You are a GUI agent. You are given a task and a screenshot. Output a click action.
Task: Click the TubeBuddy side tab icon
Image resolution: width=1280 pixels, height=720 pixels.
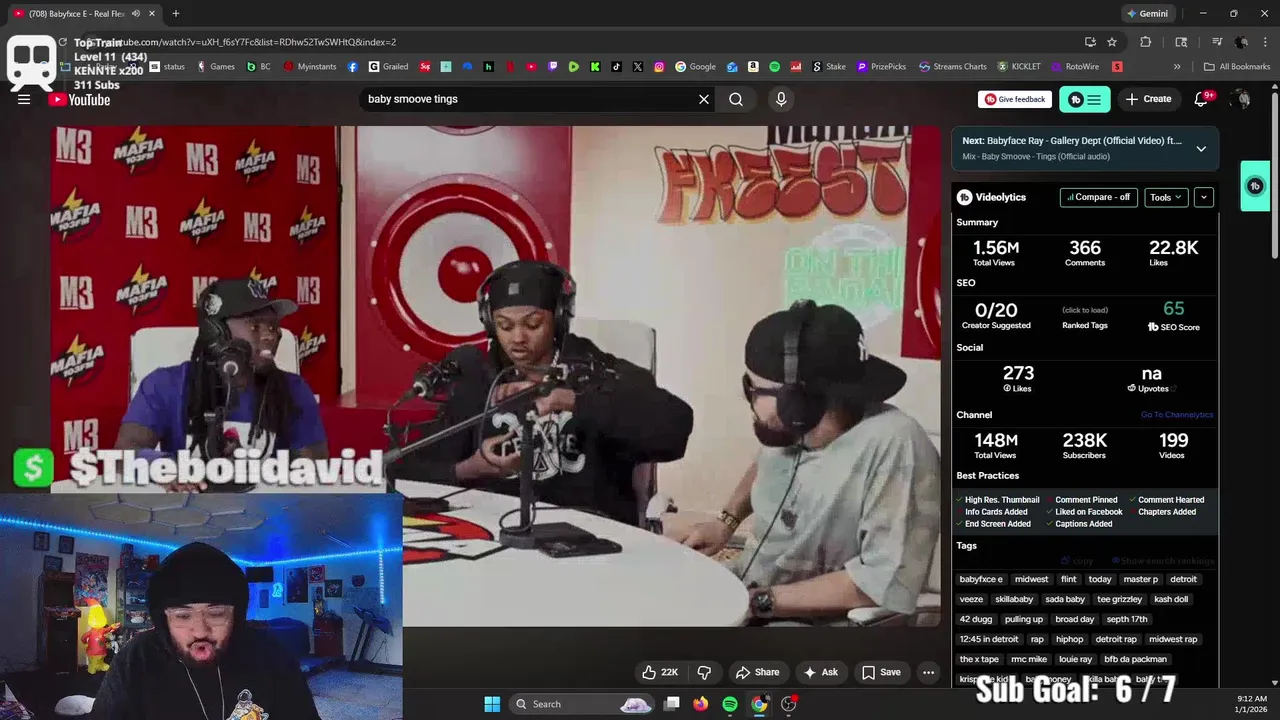1255,186
